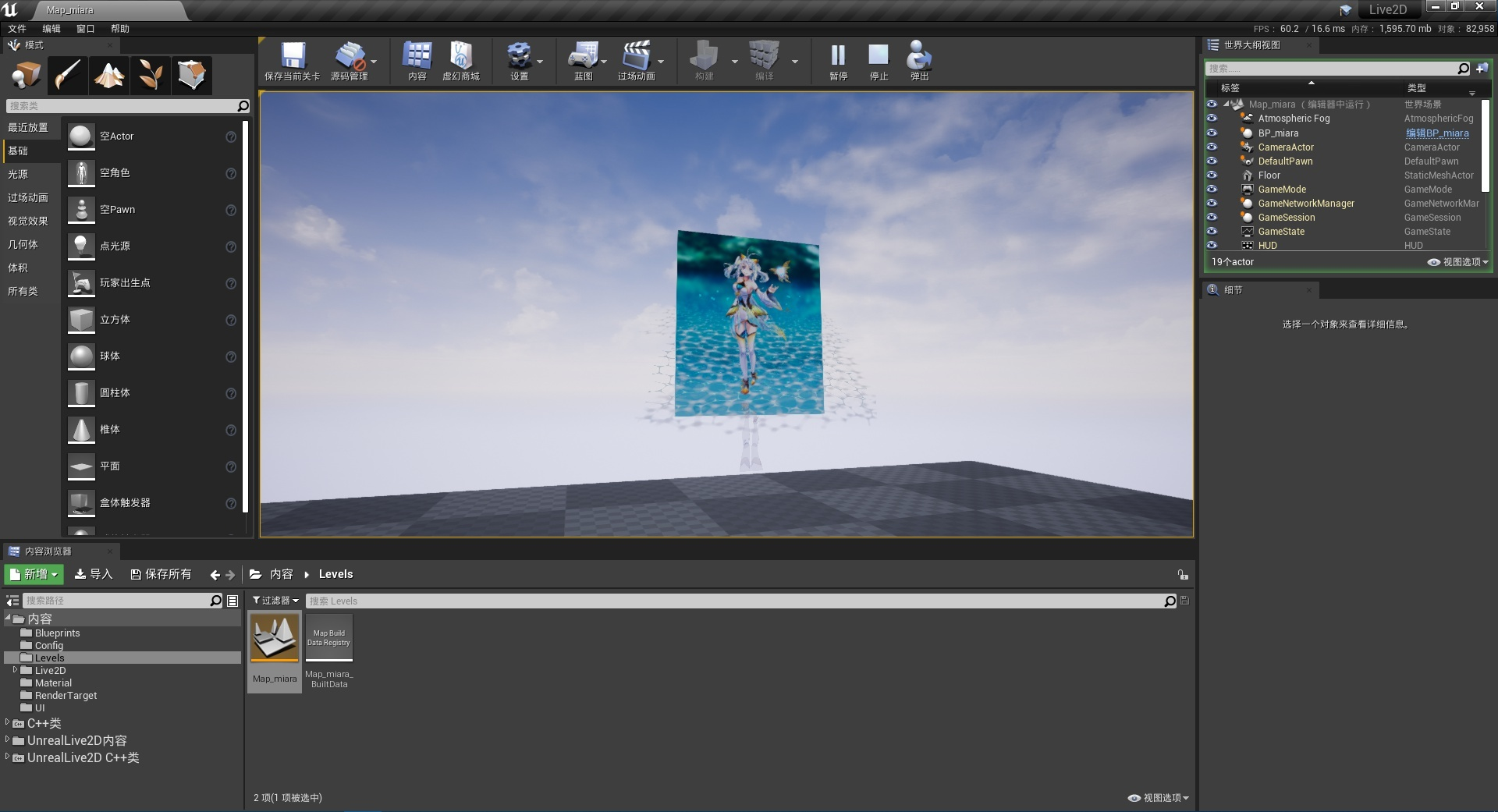Click add folder icon in World Outliner
This screenshot has width=1498, height=812.
coord(1482,69)
